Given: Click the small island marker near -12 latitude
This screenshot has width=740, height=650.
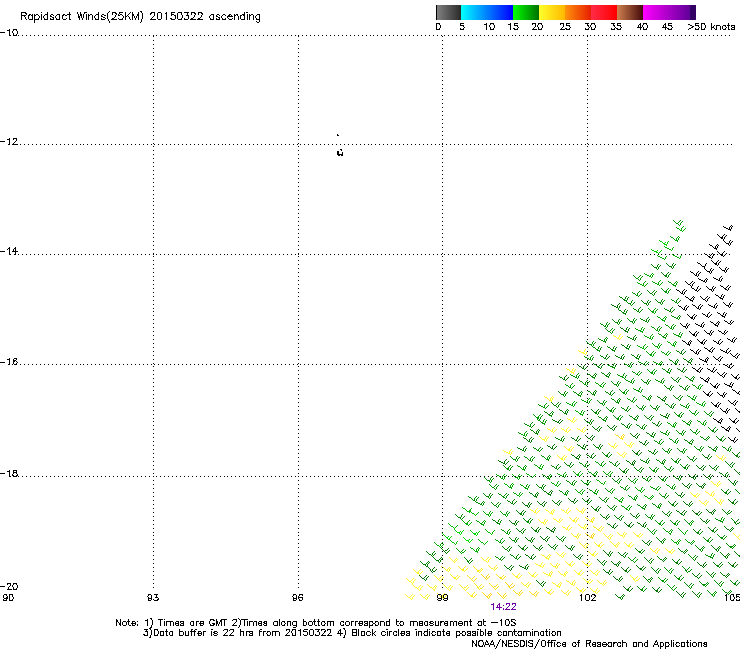Looking at the screenshot, I should (x=340, y=152).
